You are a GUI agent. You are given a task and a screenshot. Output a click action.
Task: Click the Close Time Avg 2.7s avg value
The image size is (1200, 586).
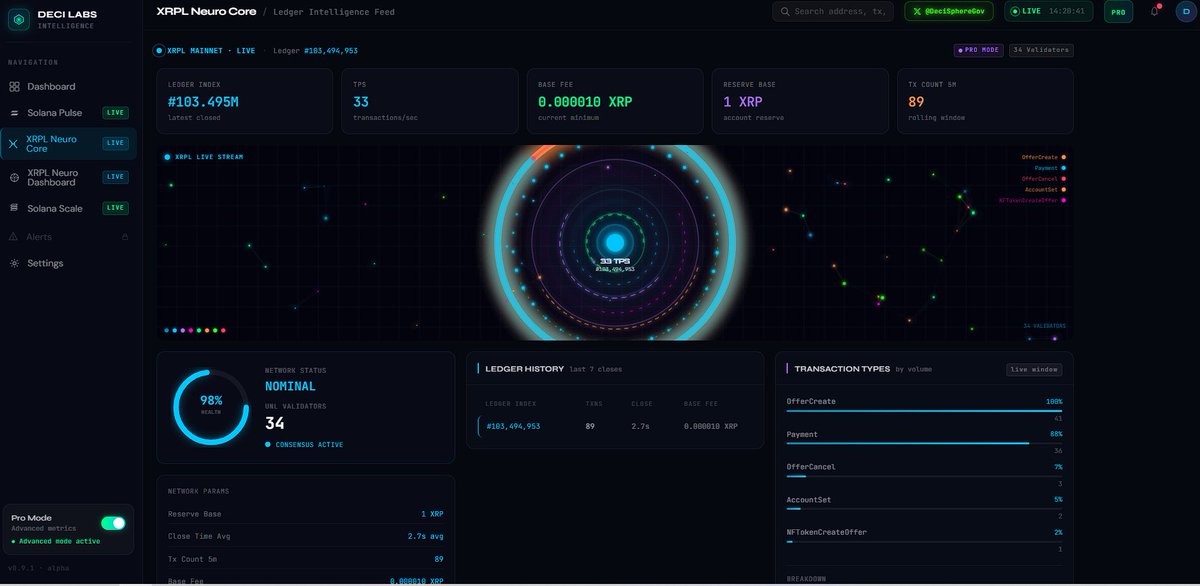pyautogui.click(x=424, y=536)
